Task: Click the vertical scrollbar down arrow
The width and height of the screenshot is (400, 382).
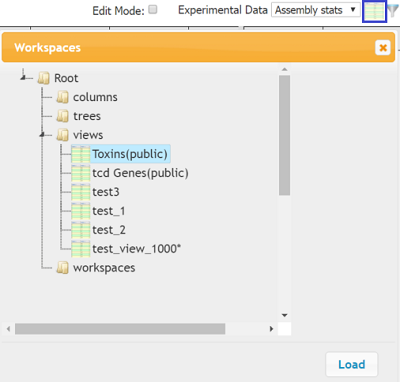Action: click(284, 315)
